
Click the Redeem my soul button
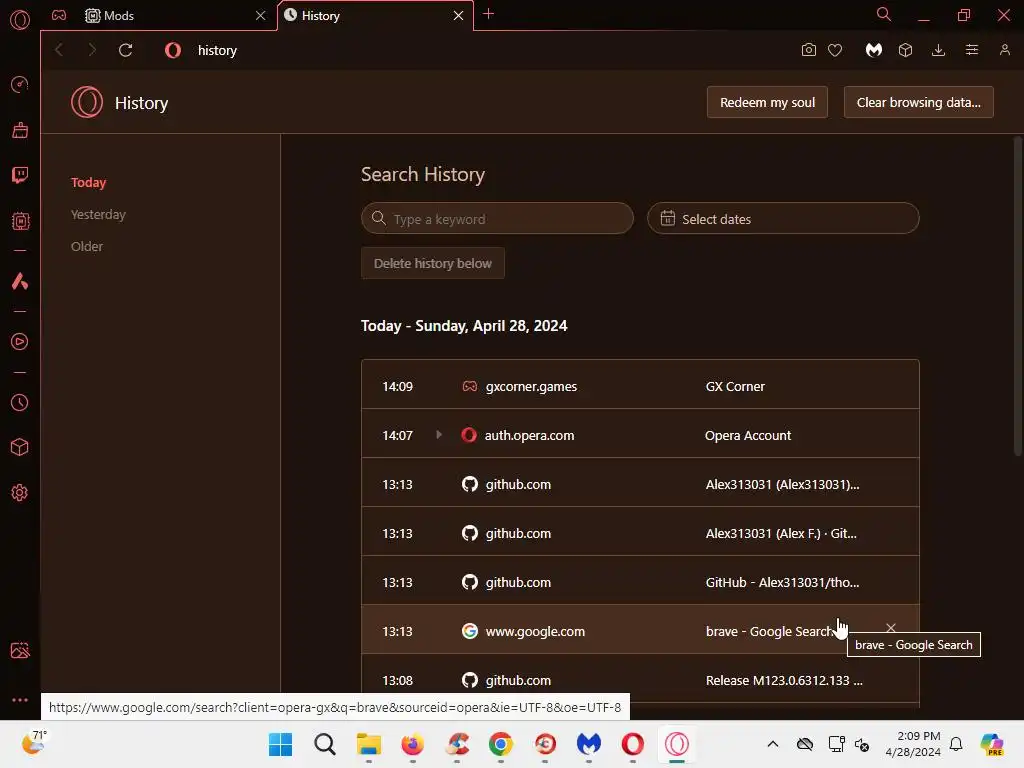(767, 103)
